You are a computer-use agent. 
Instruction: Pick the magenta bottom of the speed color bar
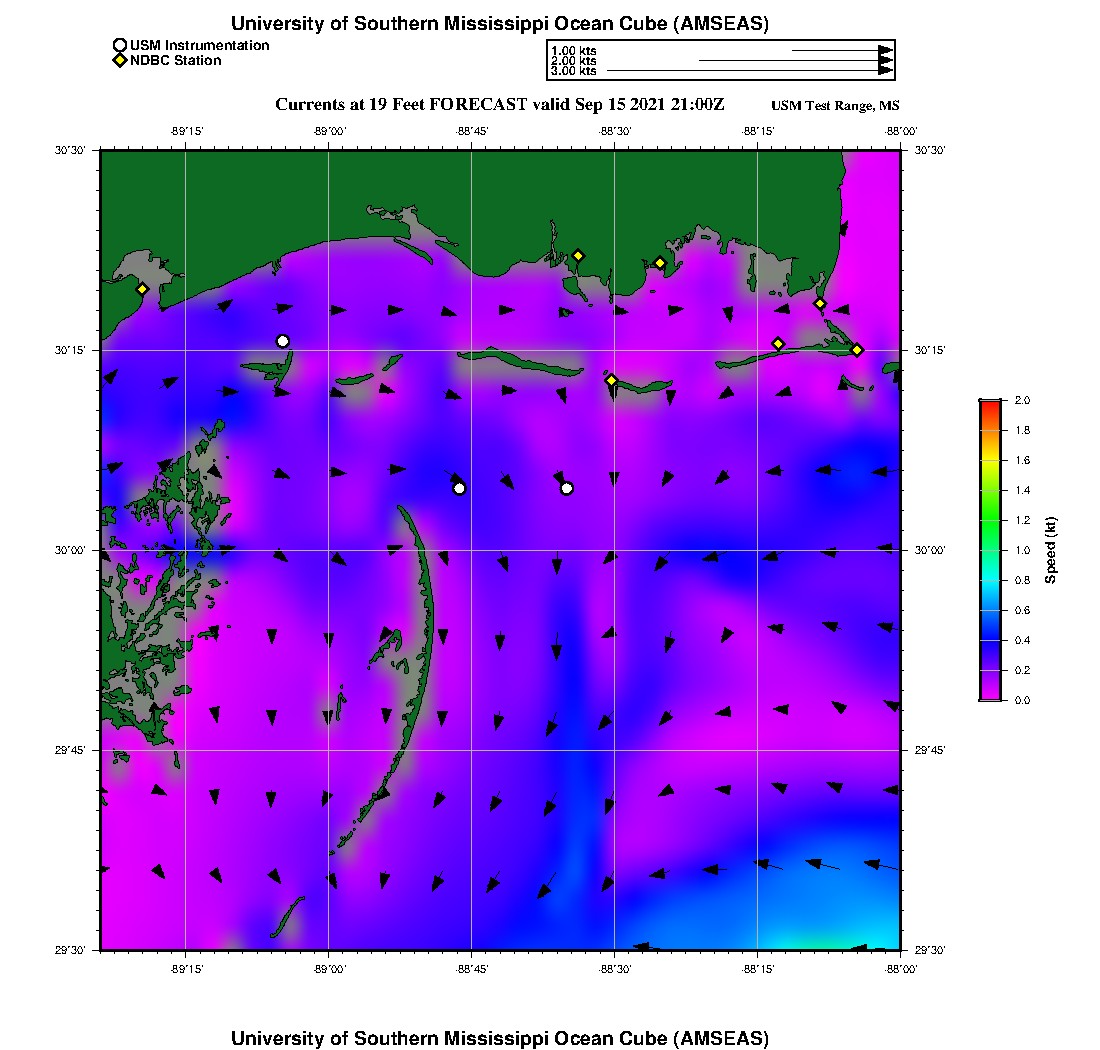pyautogui.click(x=990, y=695)
